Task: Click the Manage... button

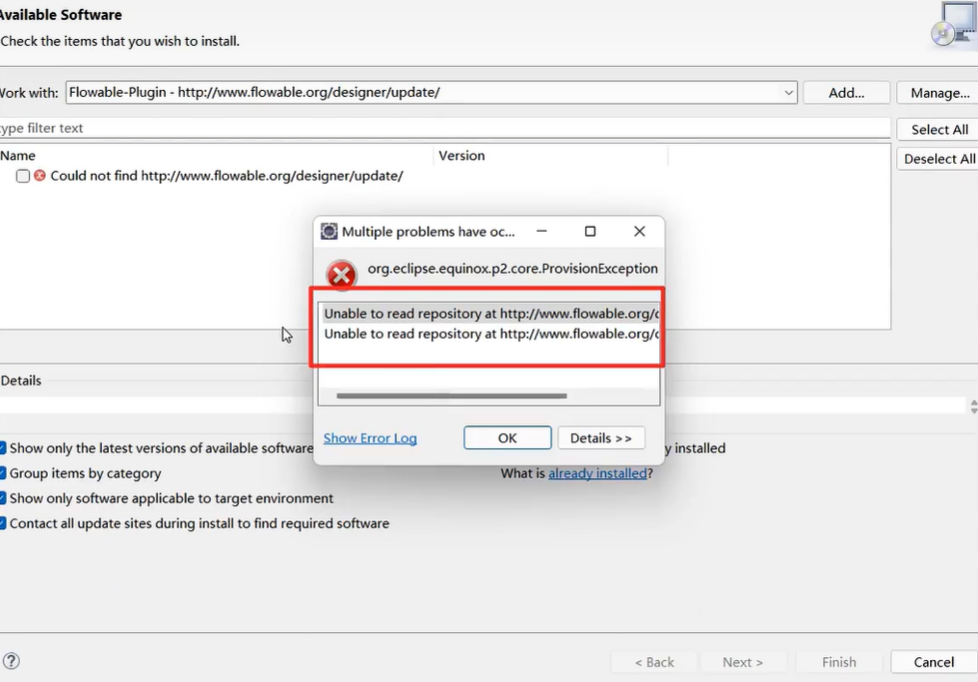Action: pos(939,93)
